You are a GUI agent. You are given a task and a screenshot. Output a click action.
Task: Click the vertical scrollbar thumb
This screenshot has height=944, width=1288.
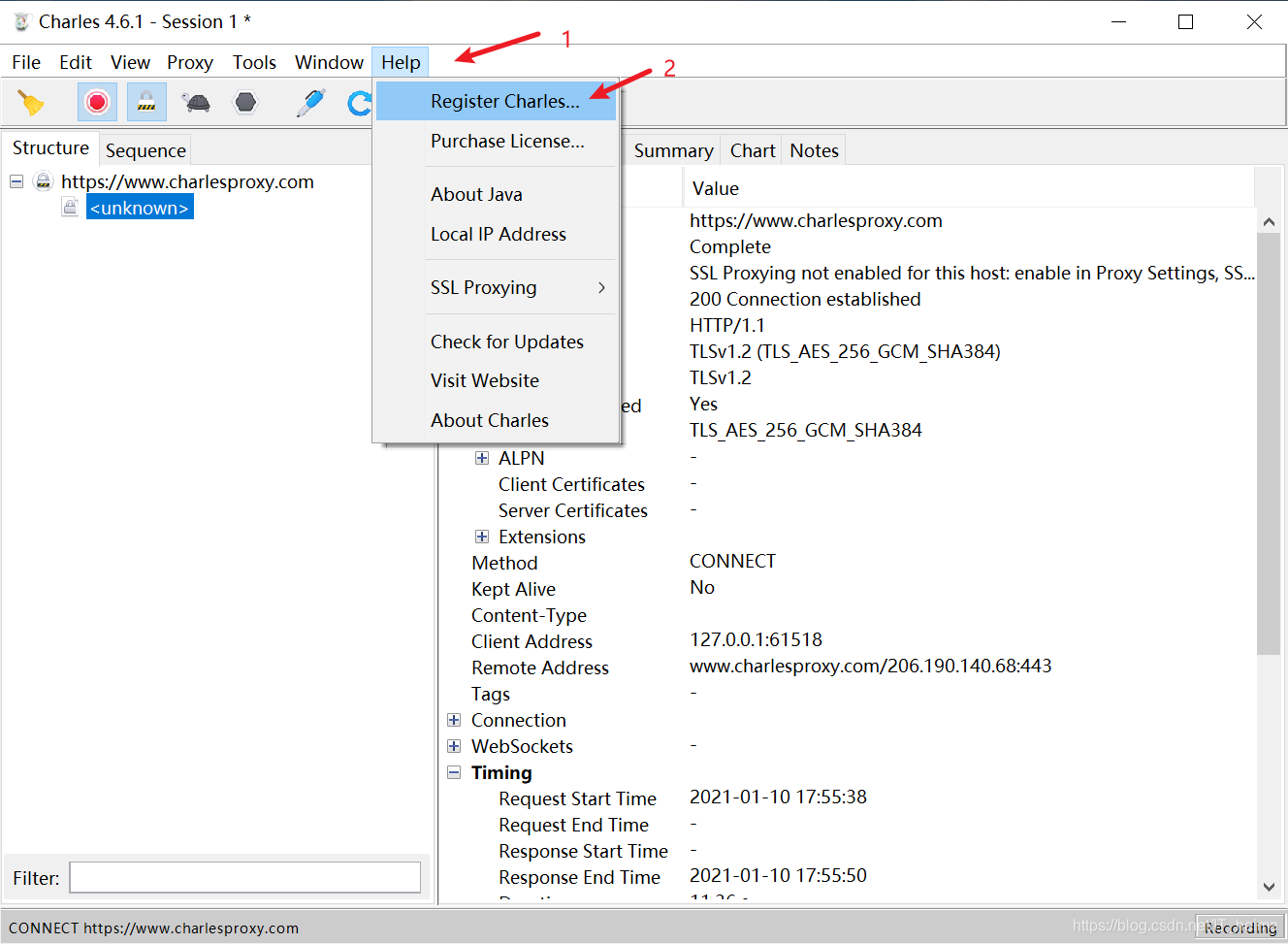click(1269, 443)
